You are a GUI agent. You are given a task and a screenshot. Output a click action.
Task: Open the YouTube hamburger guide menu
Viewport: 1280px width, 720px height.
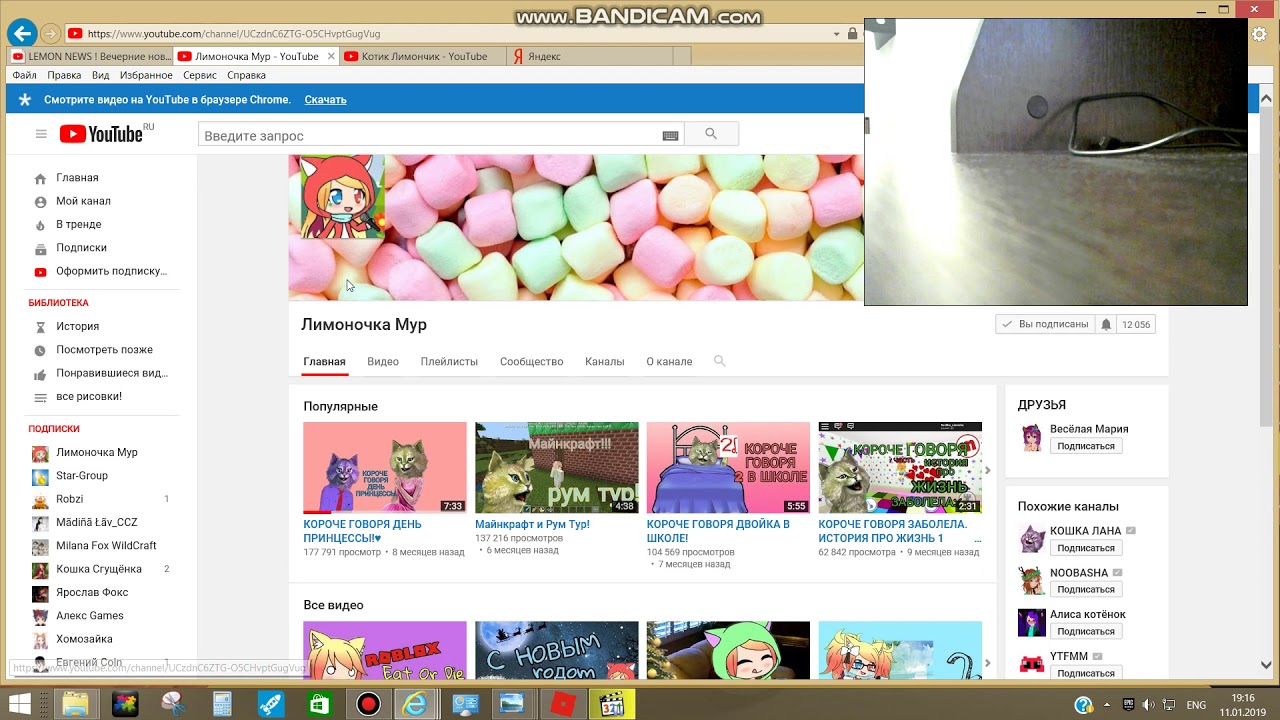click(41, 134)
